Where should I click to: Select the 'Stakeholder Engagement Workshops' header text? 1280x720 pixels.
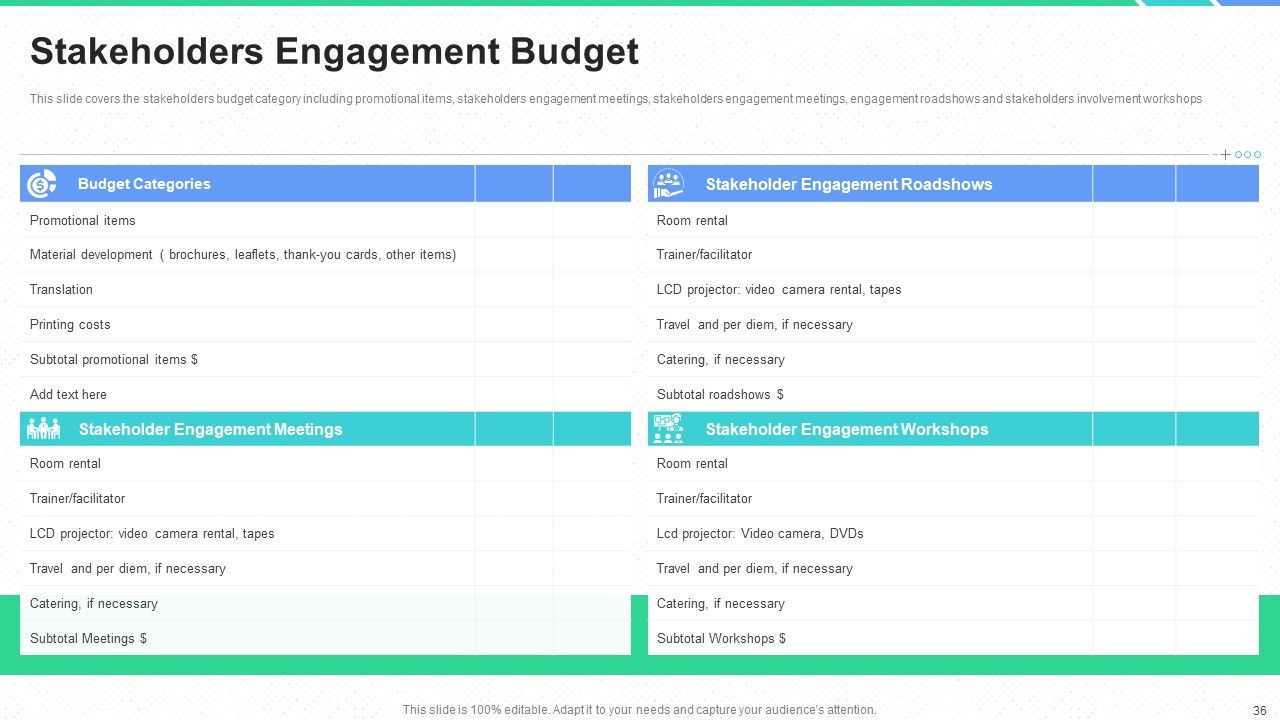pyautogui.click(x=847, y=429)
